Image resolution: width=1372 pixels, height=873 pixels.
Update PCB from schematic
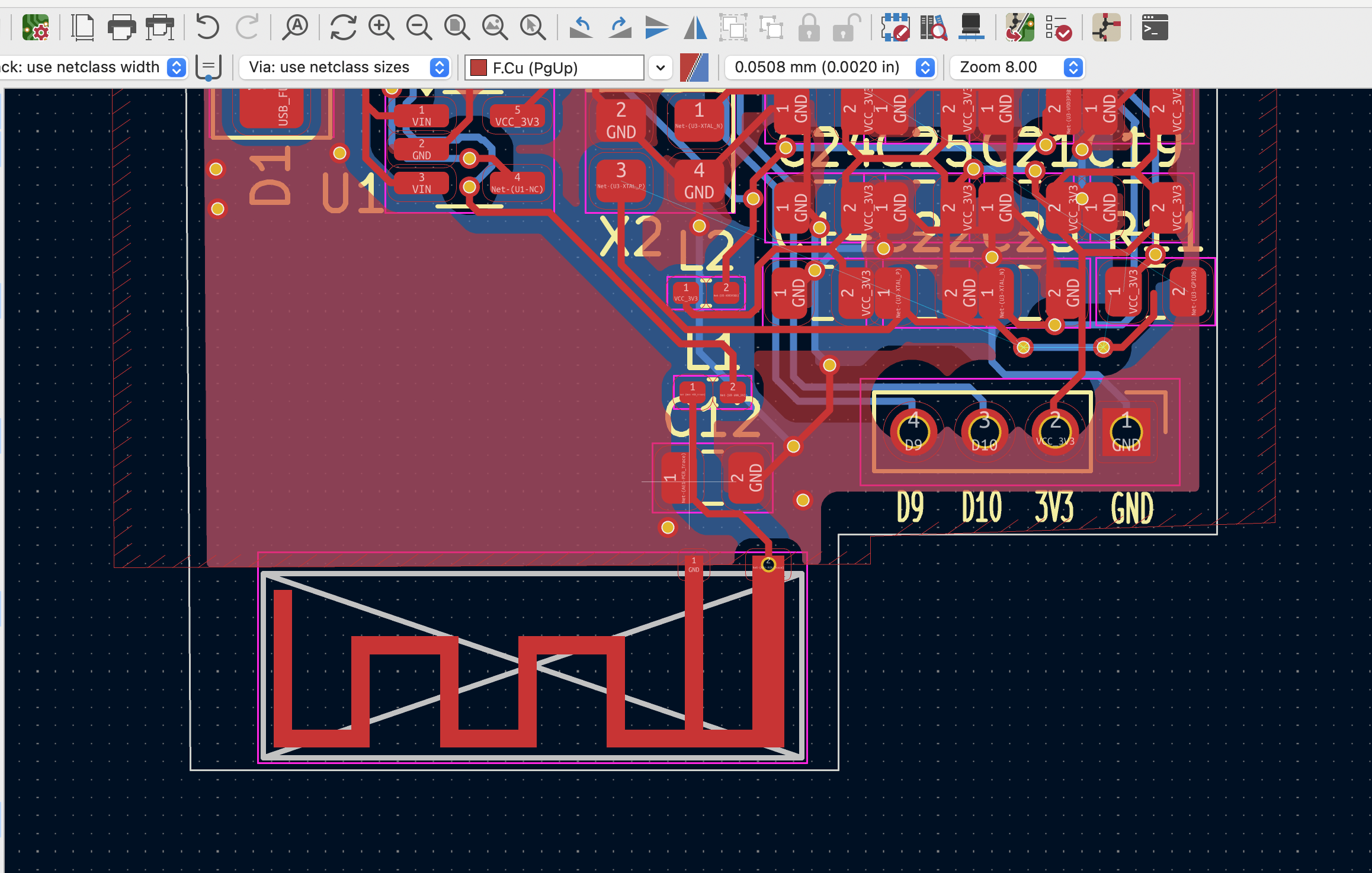(1020, 27)
